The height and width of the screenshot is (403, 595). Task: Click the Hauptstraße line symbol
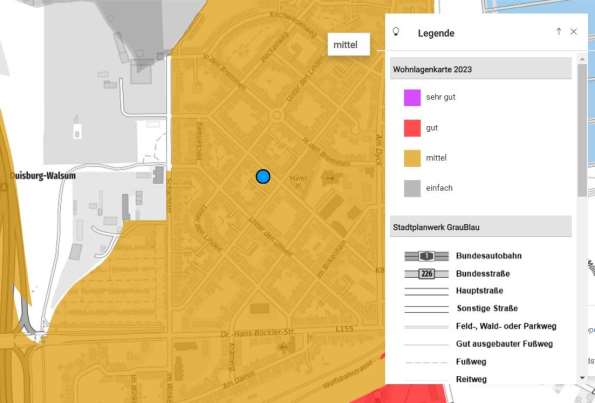(x=427, y=291)
